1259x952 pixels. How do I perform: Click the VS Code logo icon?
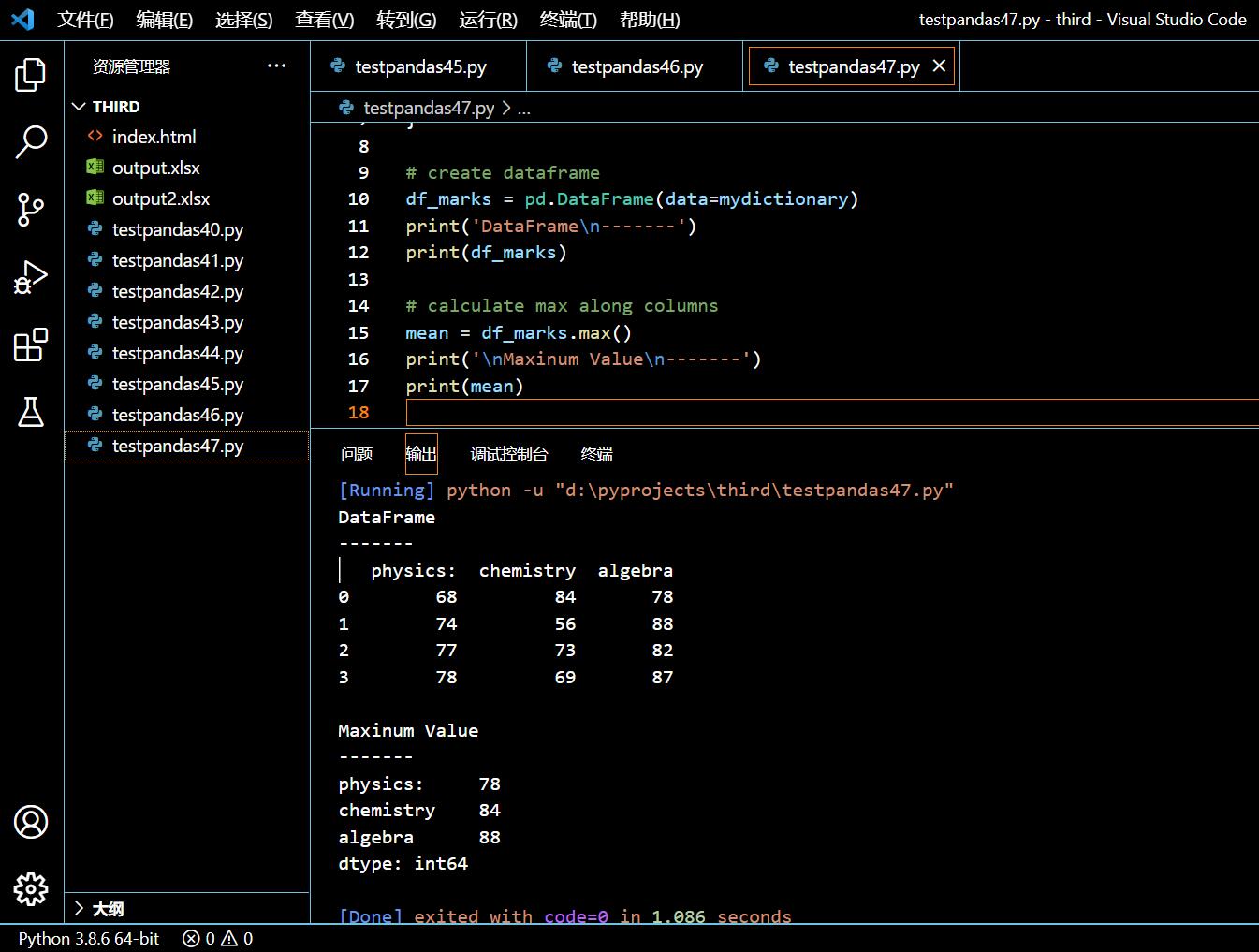click(22, 19)
